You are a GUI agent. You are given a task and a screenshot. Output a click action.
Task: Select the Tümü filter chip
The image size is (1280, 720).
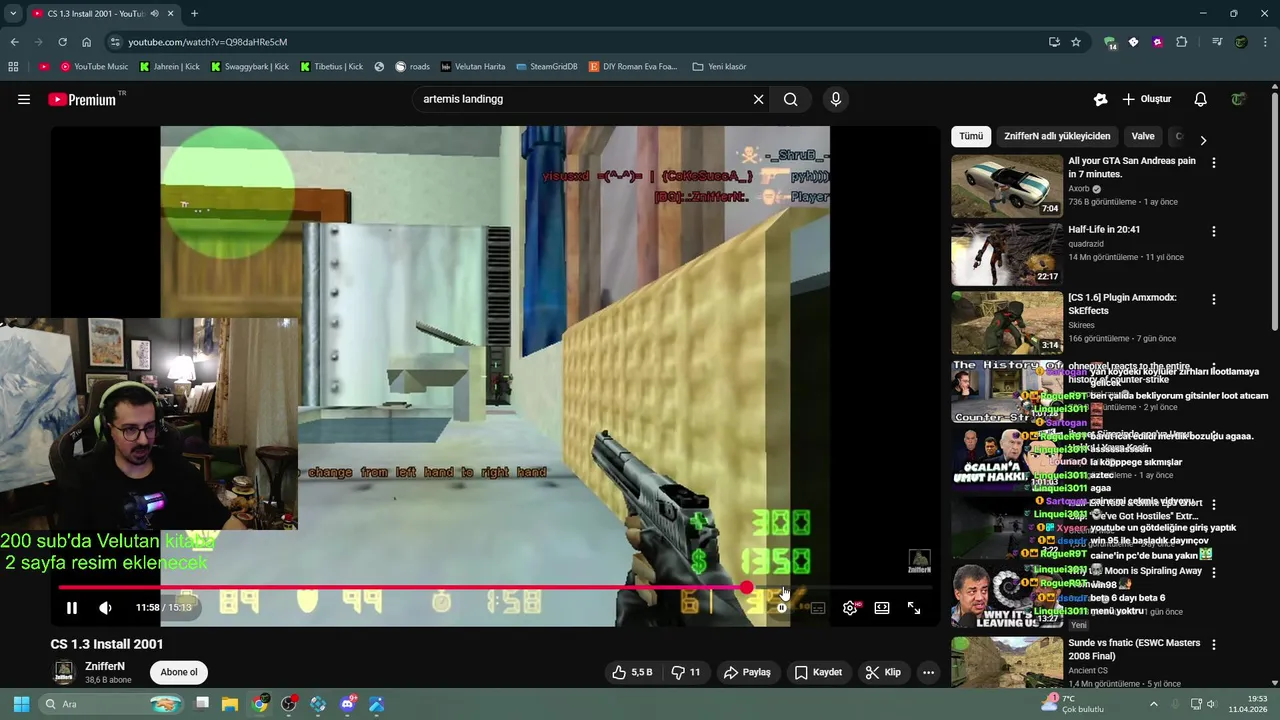pyautogui.click(x=971, y=136)
